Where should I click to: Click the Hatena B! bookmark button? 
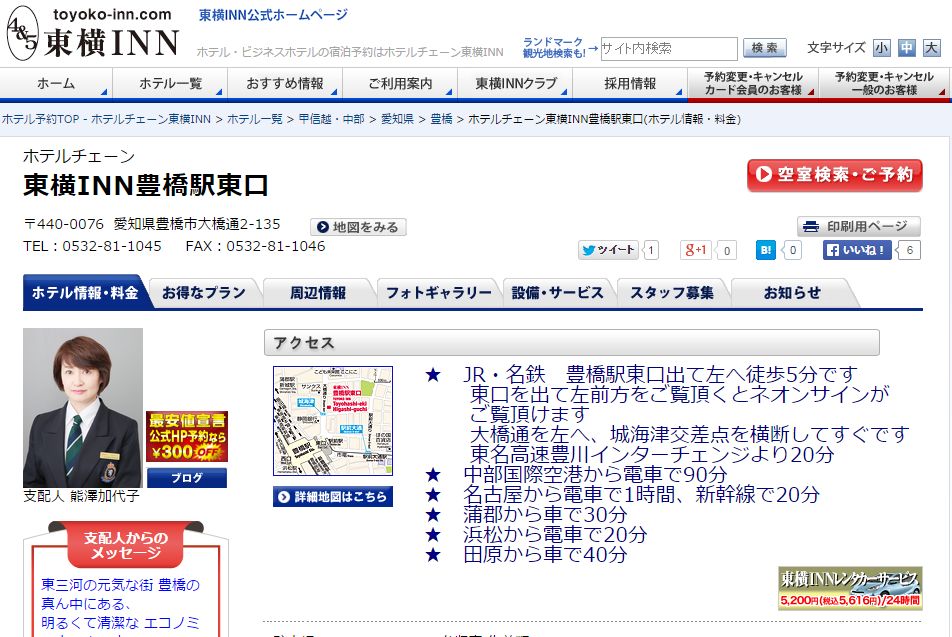(x=766, y=250)
